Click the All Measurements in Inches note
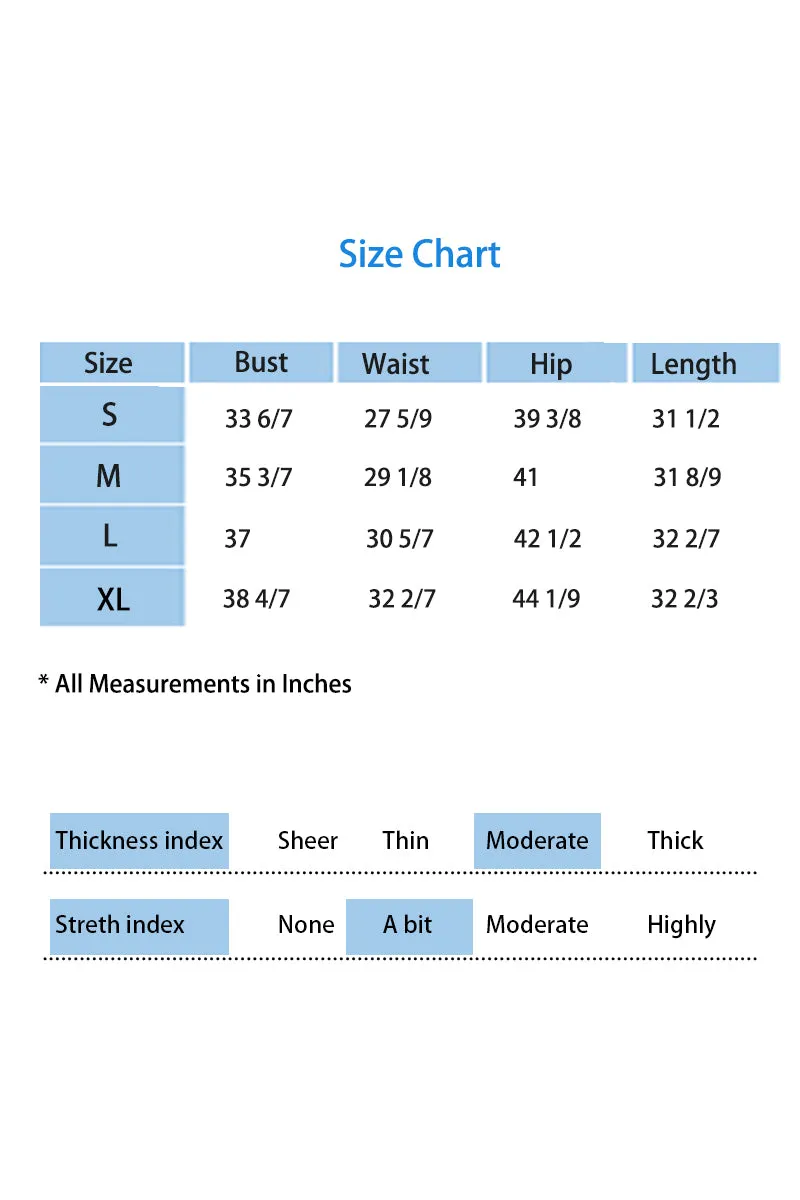Screen dimensions: 800x1200 [x=195, y=684]
